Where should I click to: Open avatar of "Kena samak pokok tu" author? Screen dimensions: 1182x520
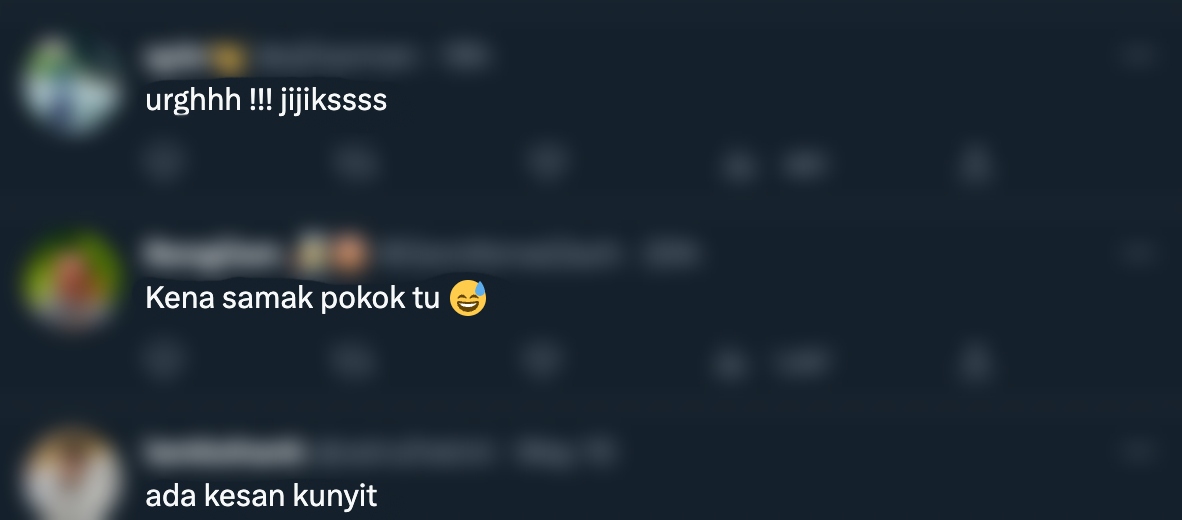(x=71, y=282)
